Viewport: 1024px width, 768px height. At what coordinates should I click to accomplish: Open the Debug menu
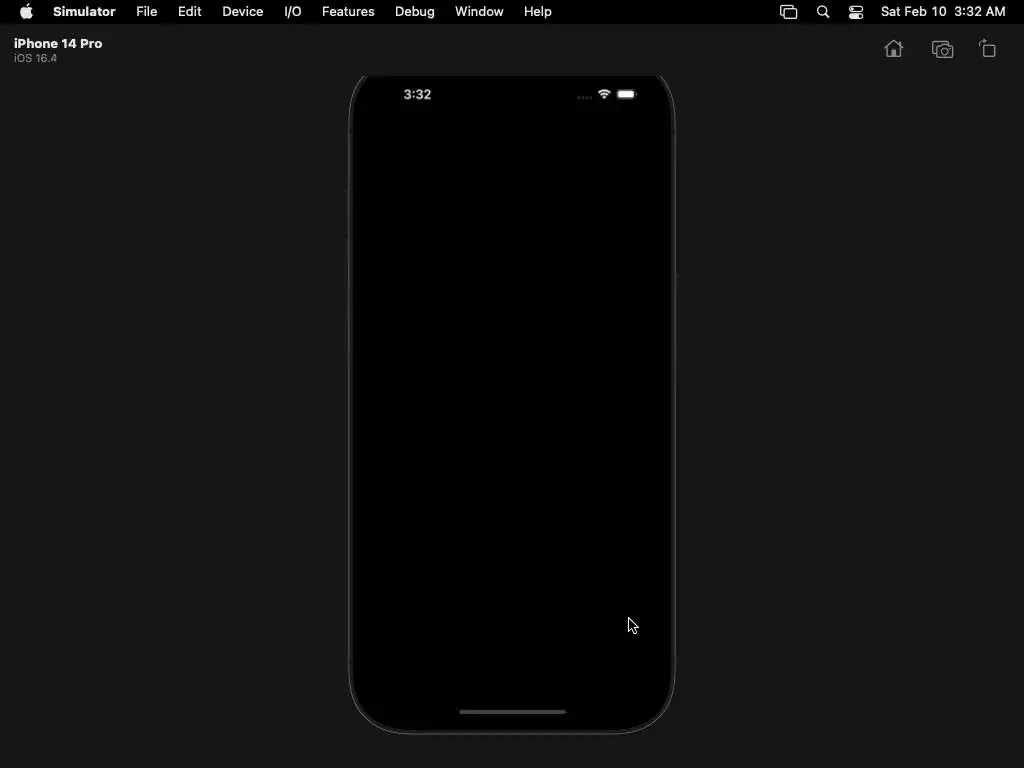[x=415, y=12]
